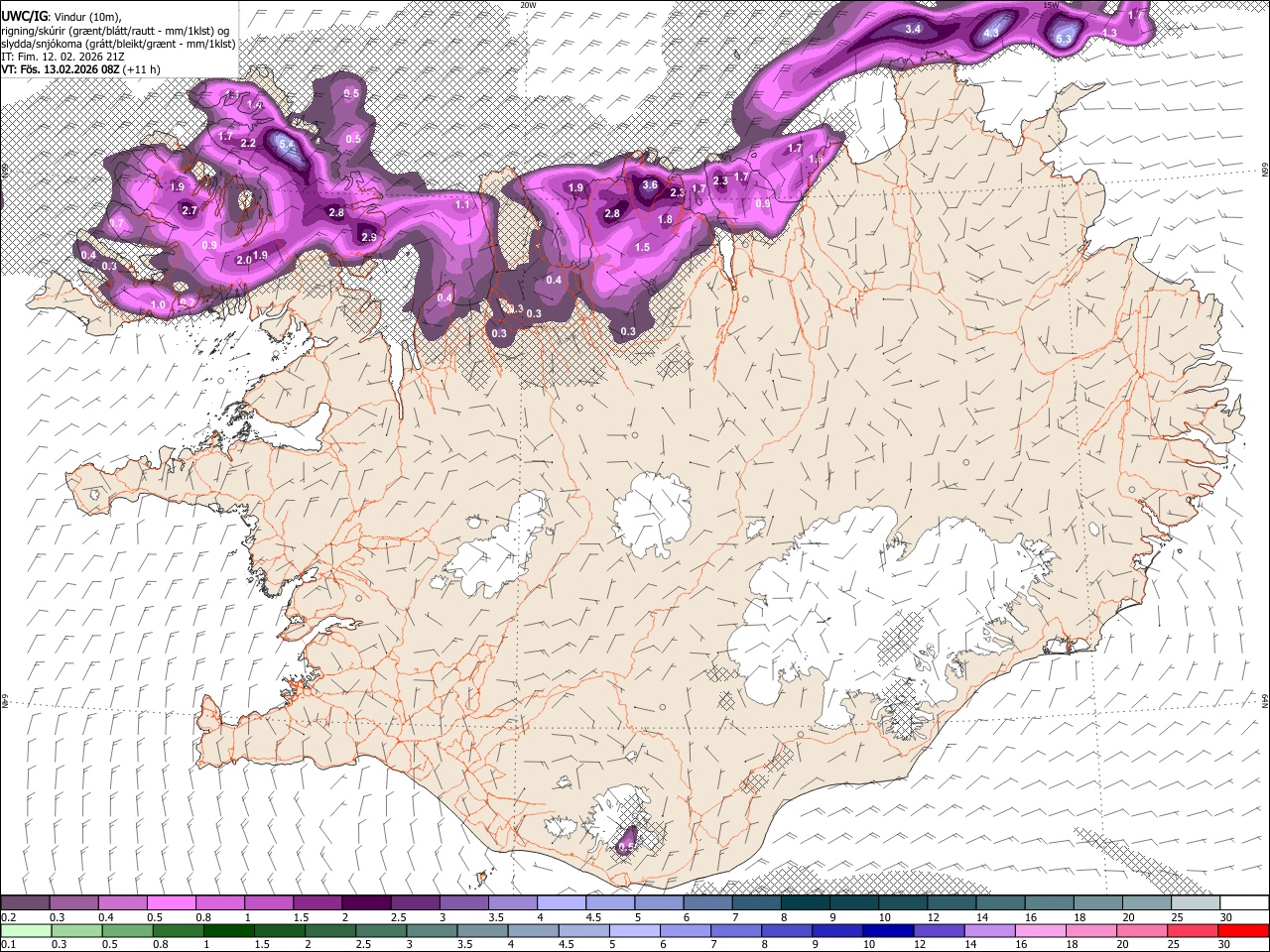Click the 5.4 precipitation value on the map
Screen dimensions: 1270x952
[x=288, y=145]
